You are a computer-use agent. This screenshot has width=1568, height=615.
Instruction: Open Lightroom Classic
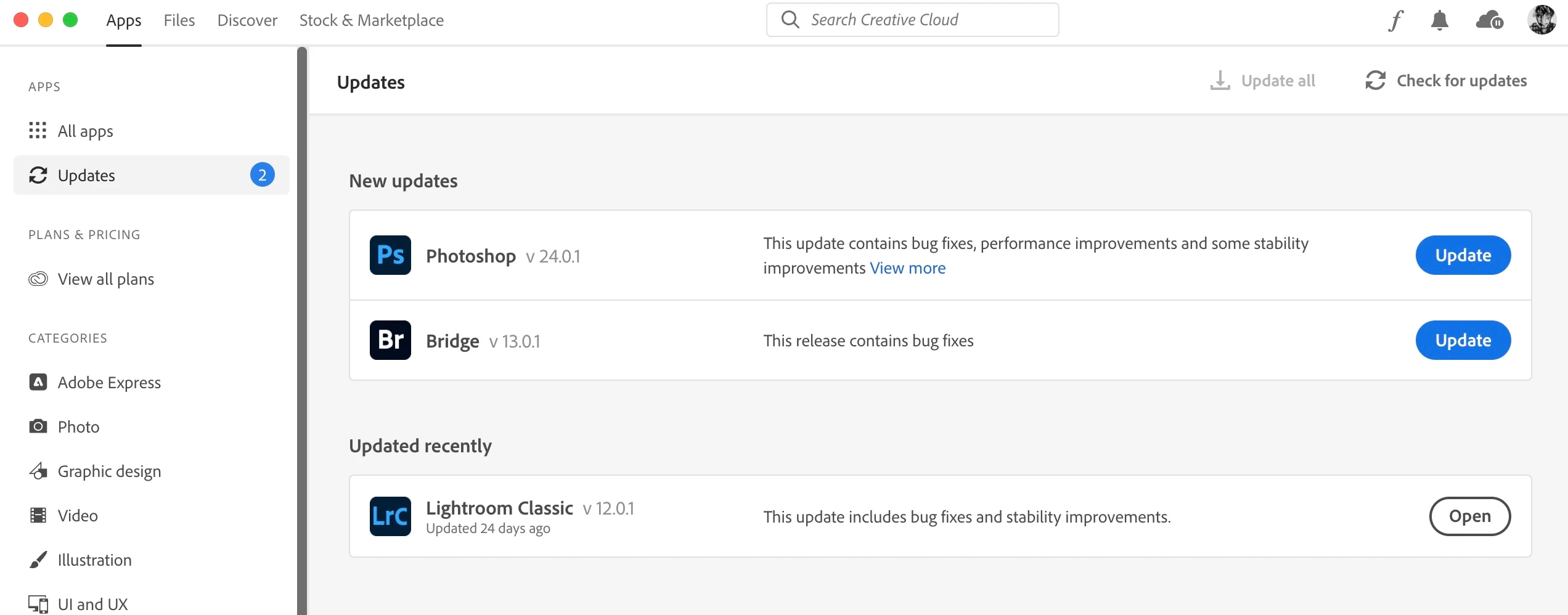point(1469,516)
